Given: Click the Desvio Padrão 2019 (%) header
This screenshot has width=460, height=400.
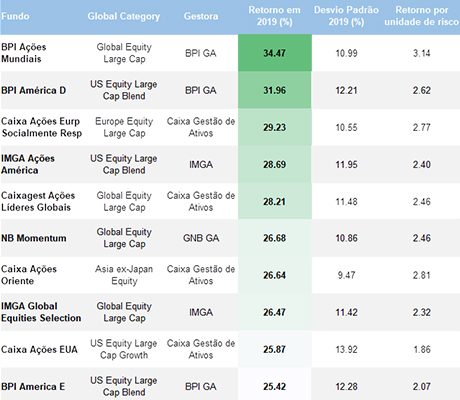Looking at the screenshot, I should pyautogui.click(x=346, y=16).
